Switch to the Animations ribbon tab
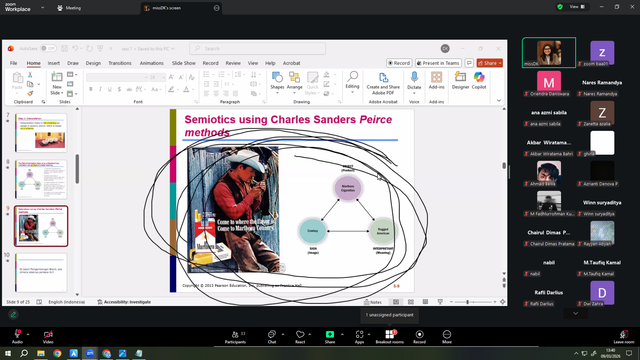Viewport: 640px width, 360px height. pos(151,63)
